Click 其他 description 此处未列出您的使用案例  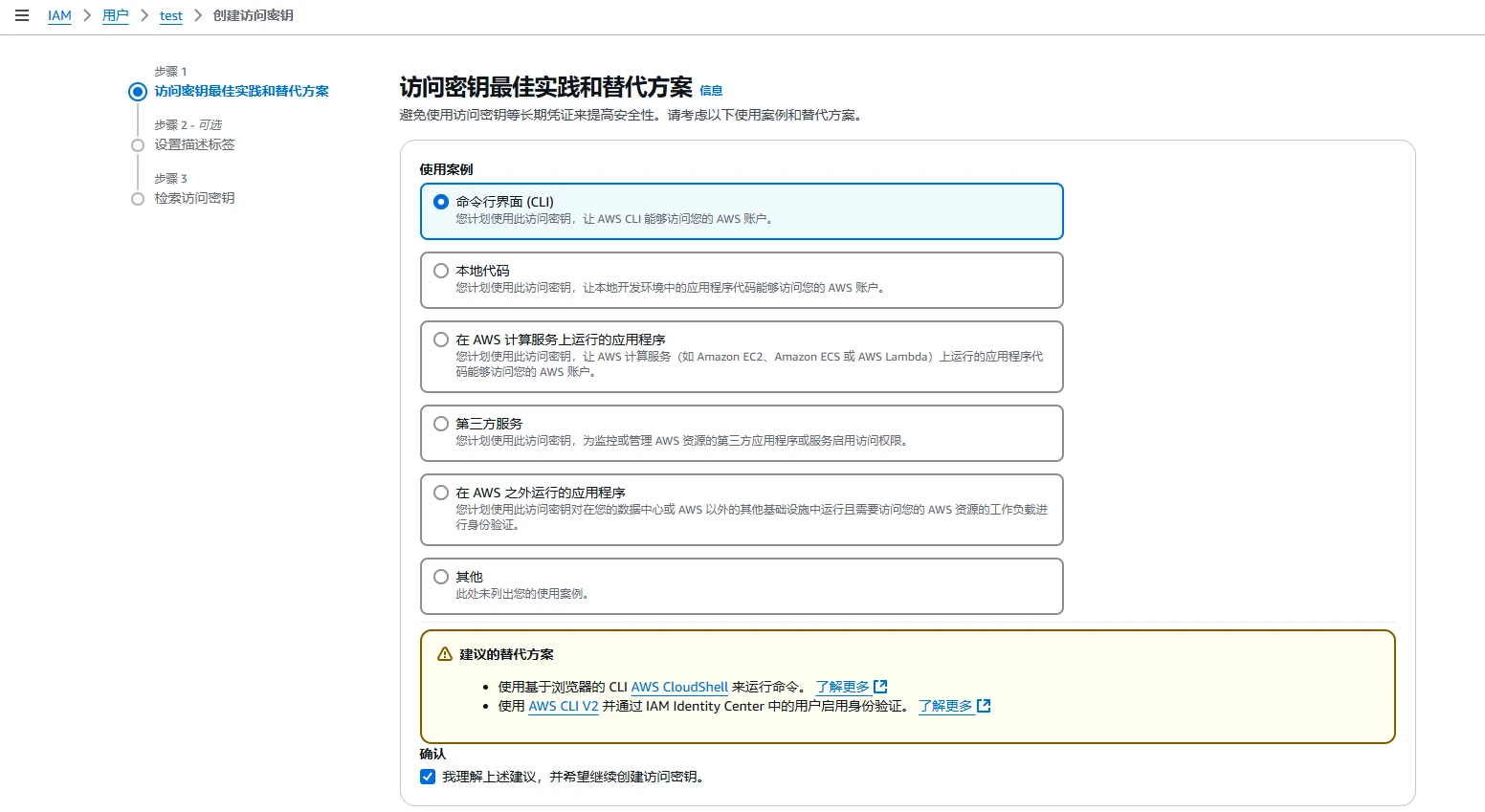522,593
